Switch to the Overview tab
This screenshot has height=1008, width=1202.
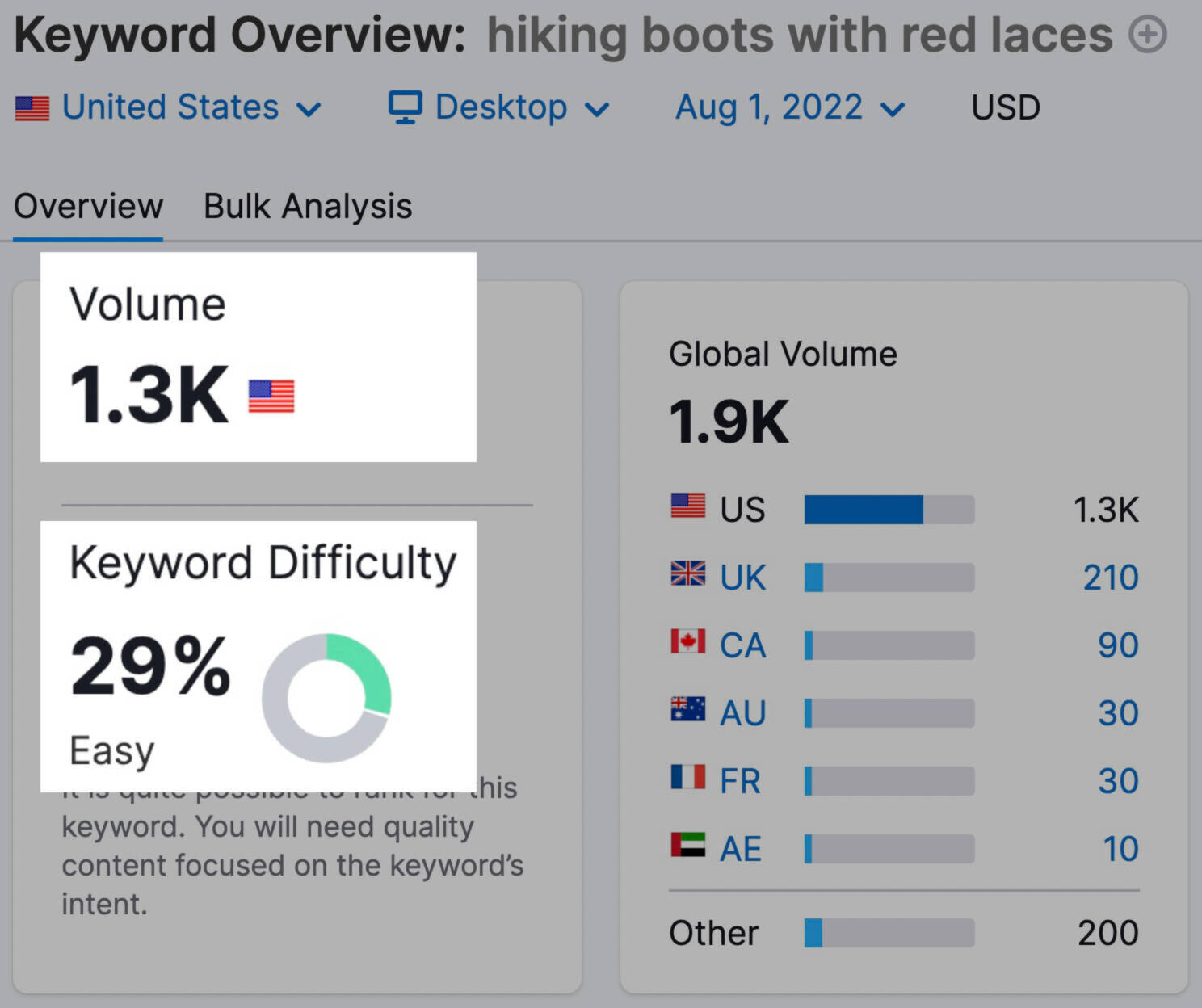[x=88, y=207]
